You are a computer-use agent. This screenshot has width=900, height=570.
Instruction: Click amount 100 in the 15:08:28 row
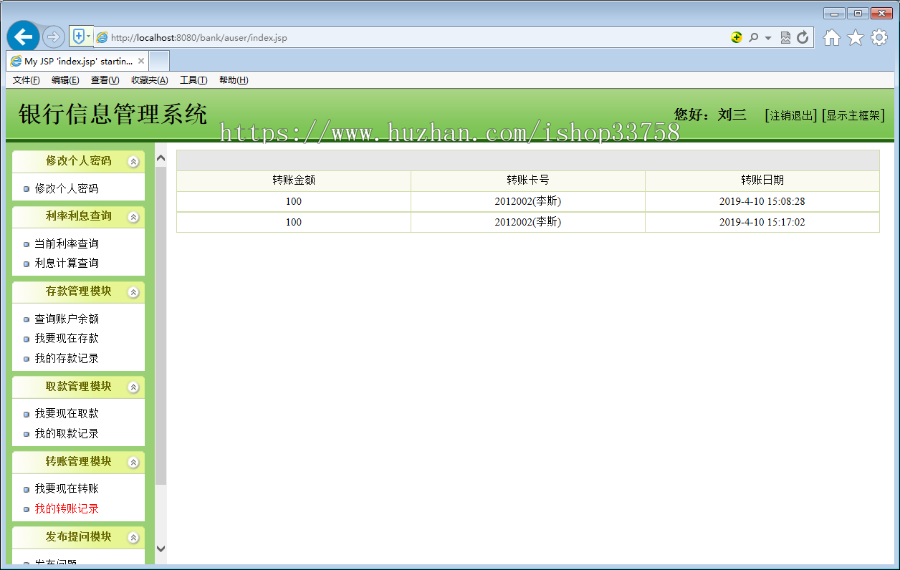tap(294, 201)
